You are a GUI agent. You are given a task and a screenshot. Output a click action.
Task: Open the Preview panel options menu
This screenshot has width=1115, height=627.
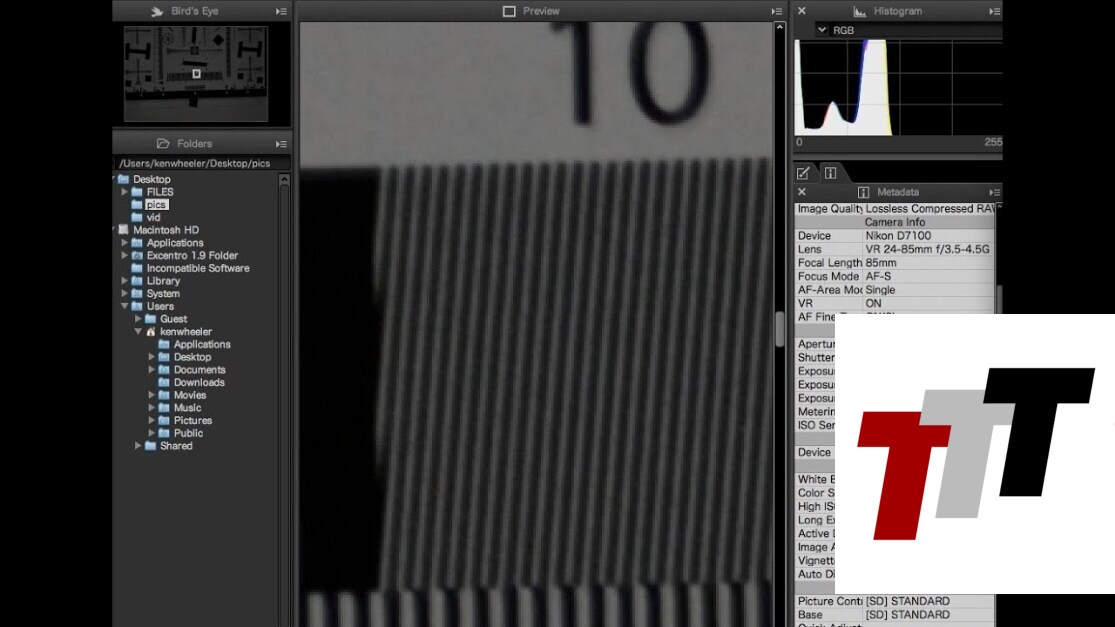click(x=777, y=11)
